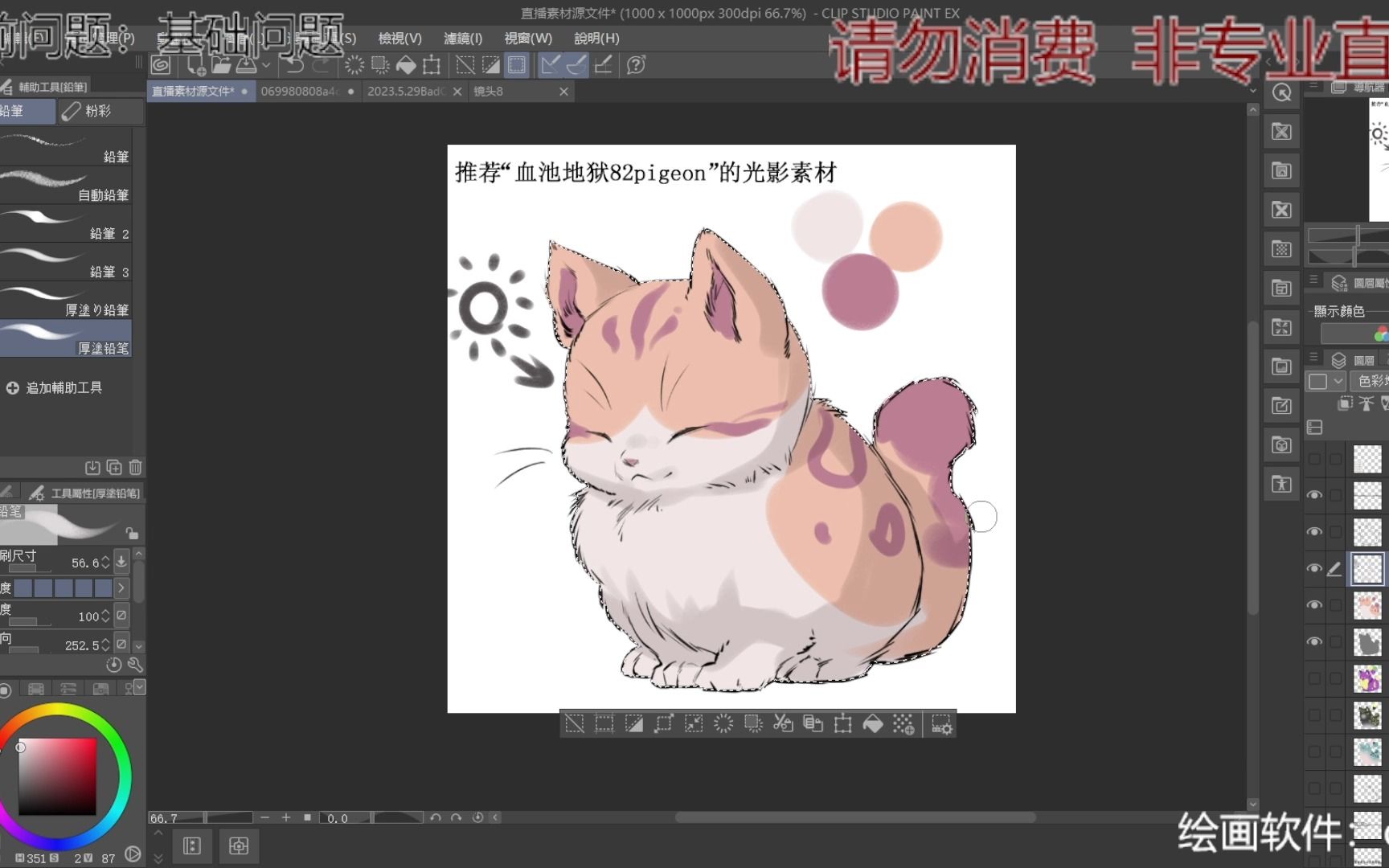The width and height of the screenshot is (1389, 868).
Task: Create new file with toolbar icon
Action: [195, 65]
